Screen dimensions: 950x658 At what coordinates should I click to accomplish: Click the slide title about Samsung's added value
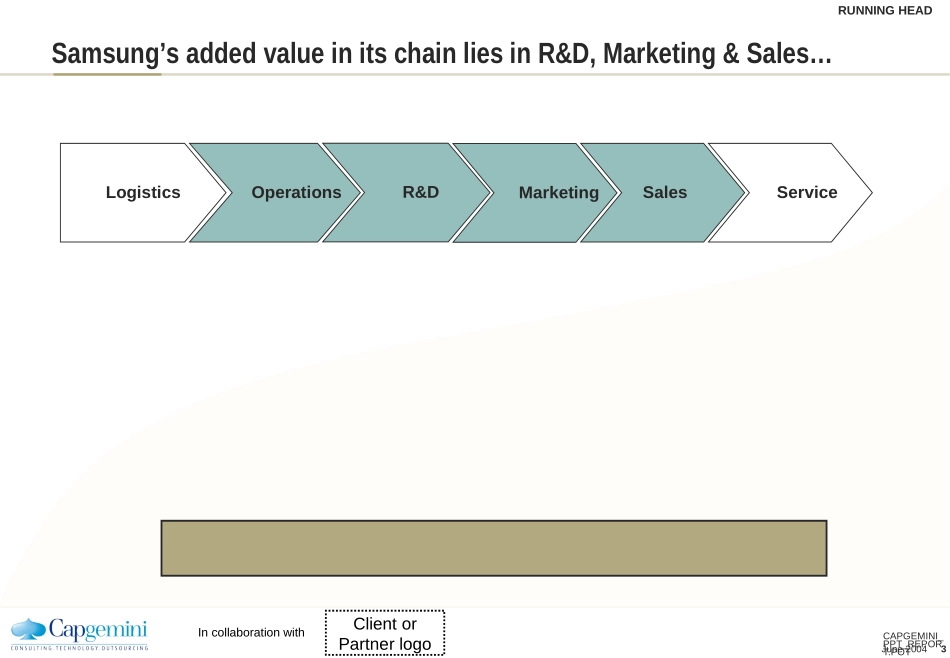(441, 53)
